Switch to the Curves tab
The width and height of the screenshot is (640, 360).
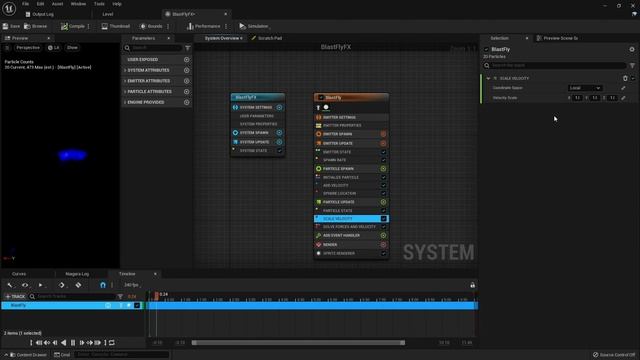pyautogui.click(x=19, y=274)
